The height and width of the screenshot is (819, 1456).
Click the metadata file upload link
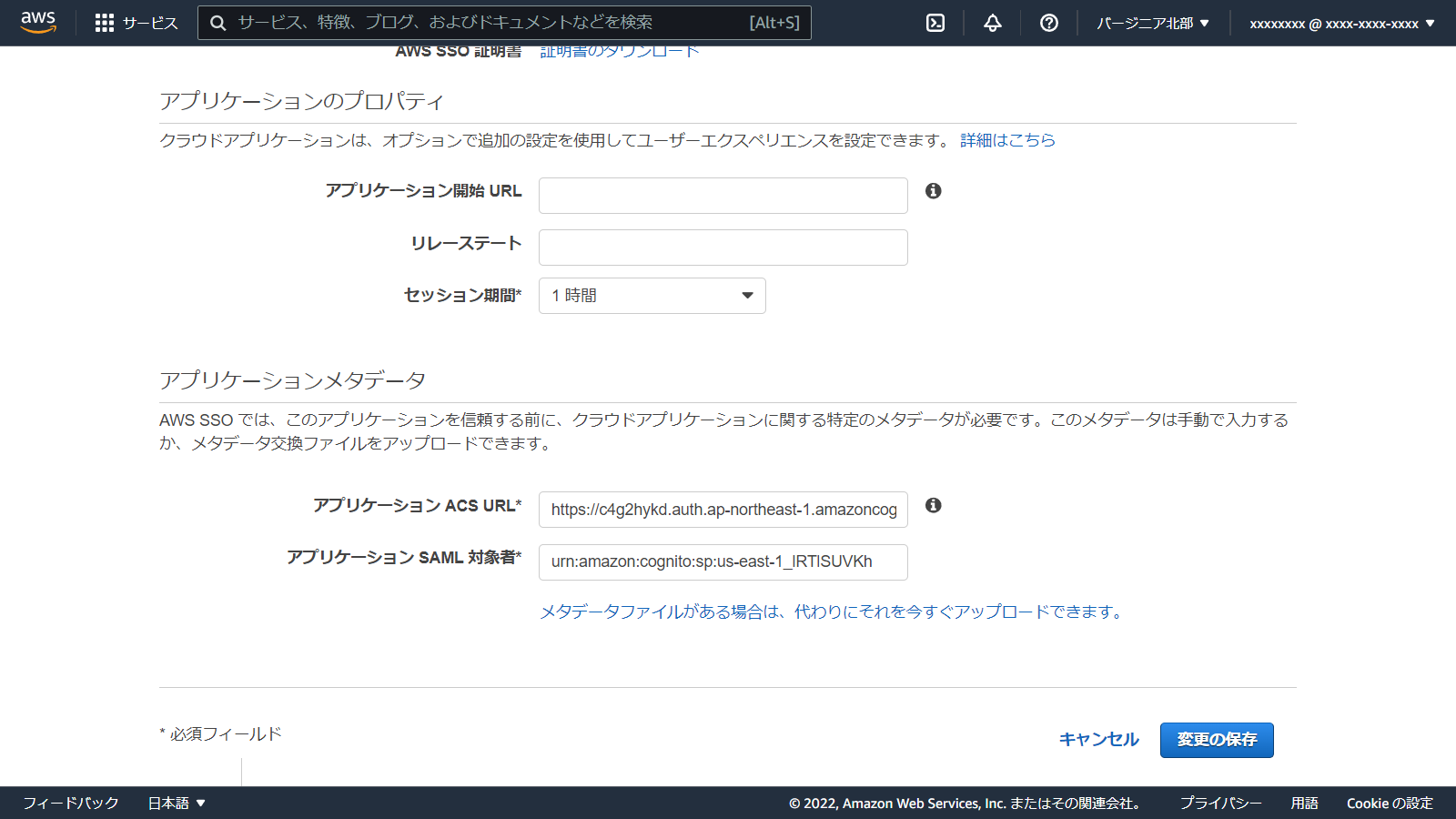(829, 612)
